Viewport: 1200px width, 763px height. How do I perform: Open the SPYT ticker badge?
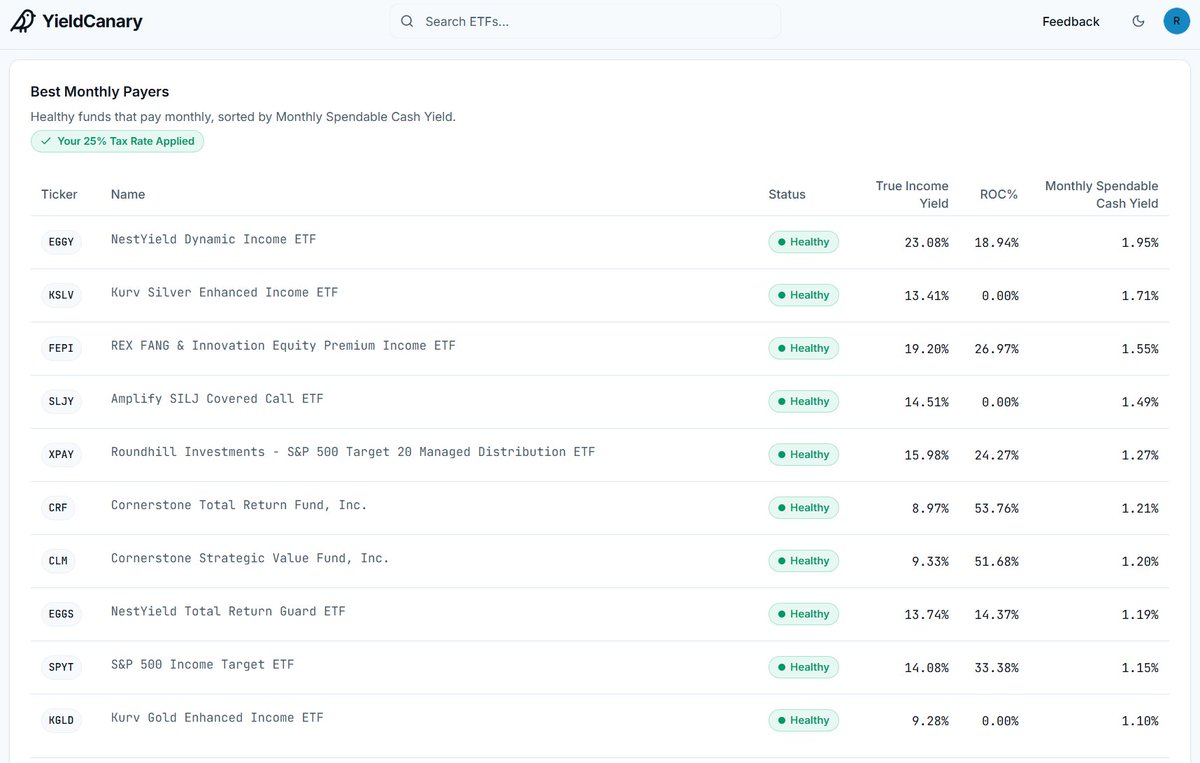pyautogui.click(x=61, y=666)
